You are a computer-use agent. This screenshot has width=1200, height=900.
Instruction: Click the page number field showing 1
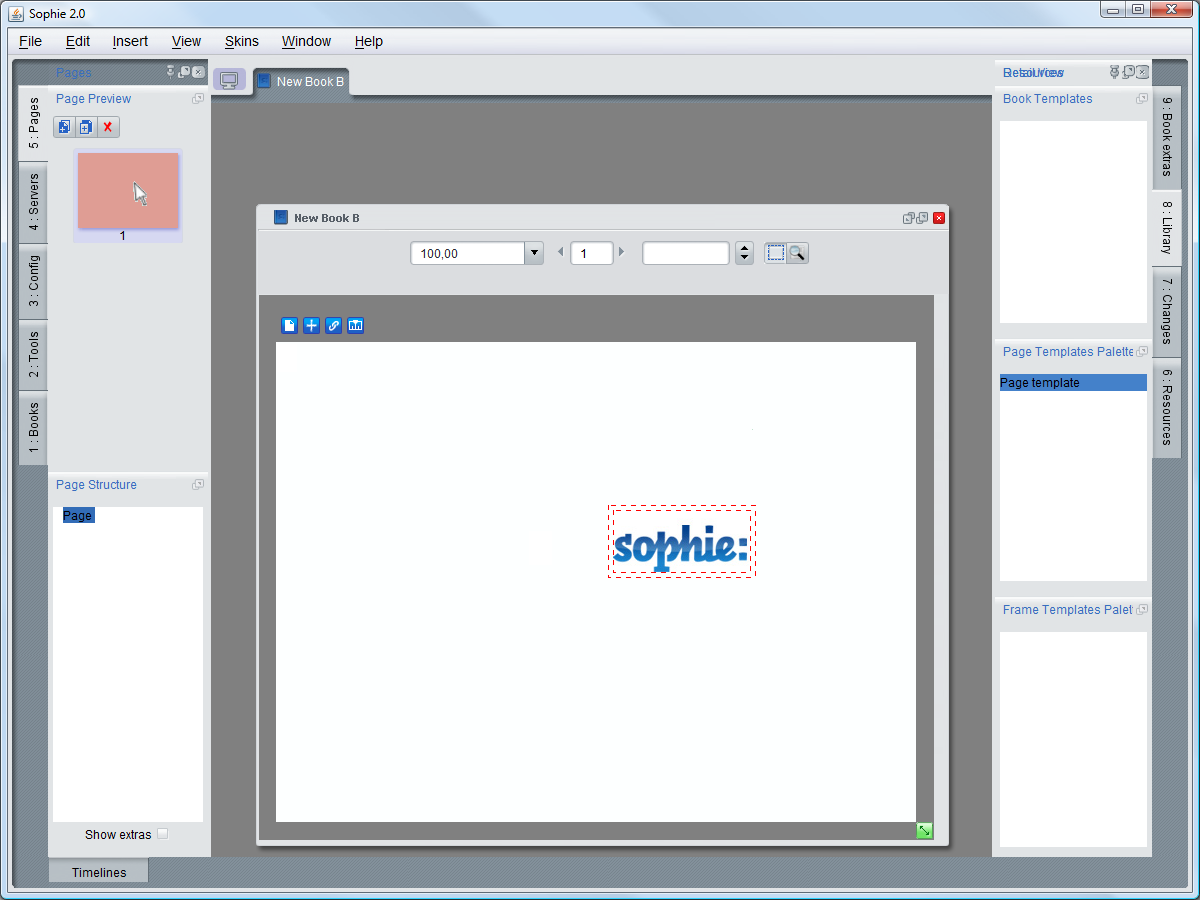pos(591,253)
